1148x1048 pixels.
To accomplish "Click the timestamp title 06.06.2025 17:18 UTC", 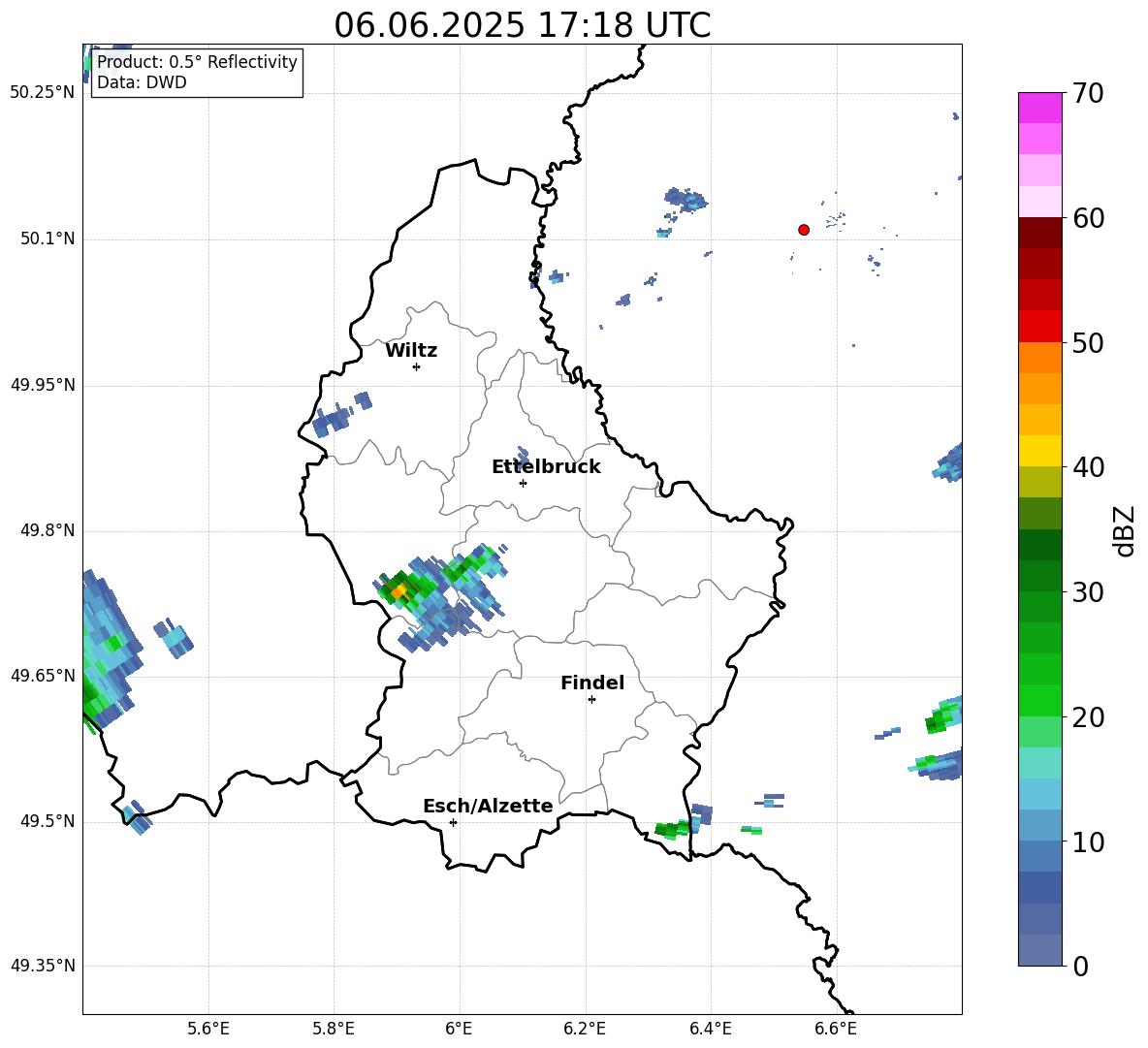I will point(522,25).
